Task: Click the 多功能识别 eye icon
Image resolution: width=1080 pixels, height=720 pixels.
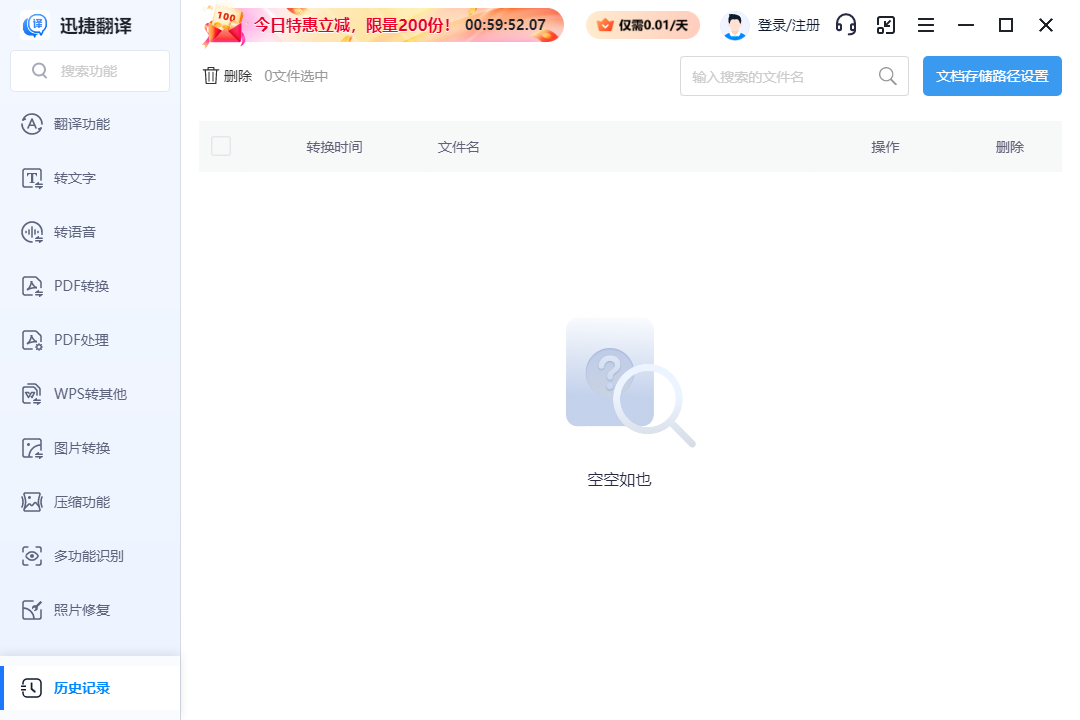Action: (x=32, y=556)
